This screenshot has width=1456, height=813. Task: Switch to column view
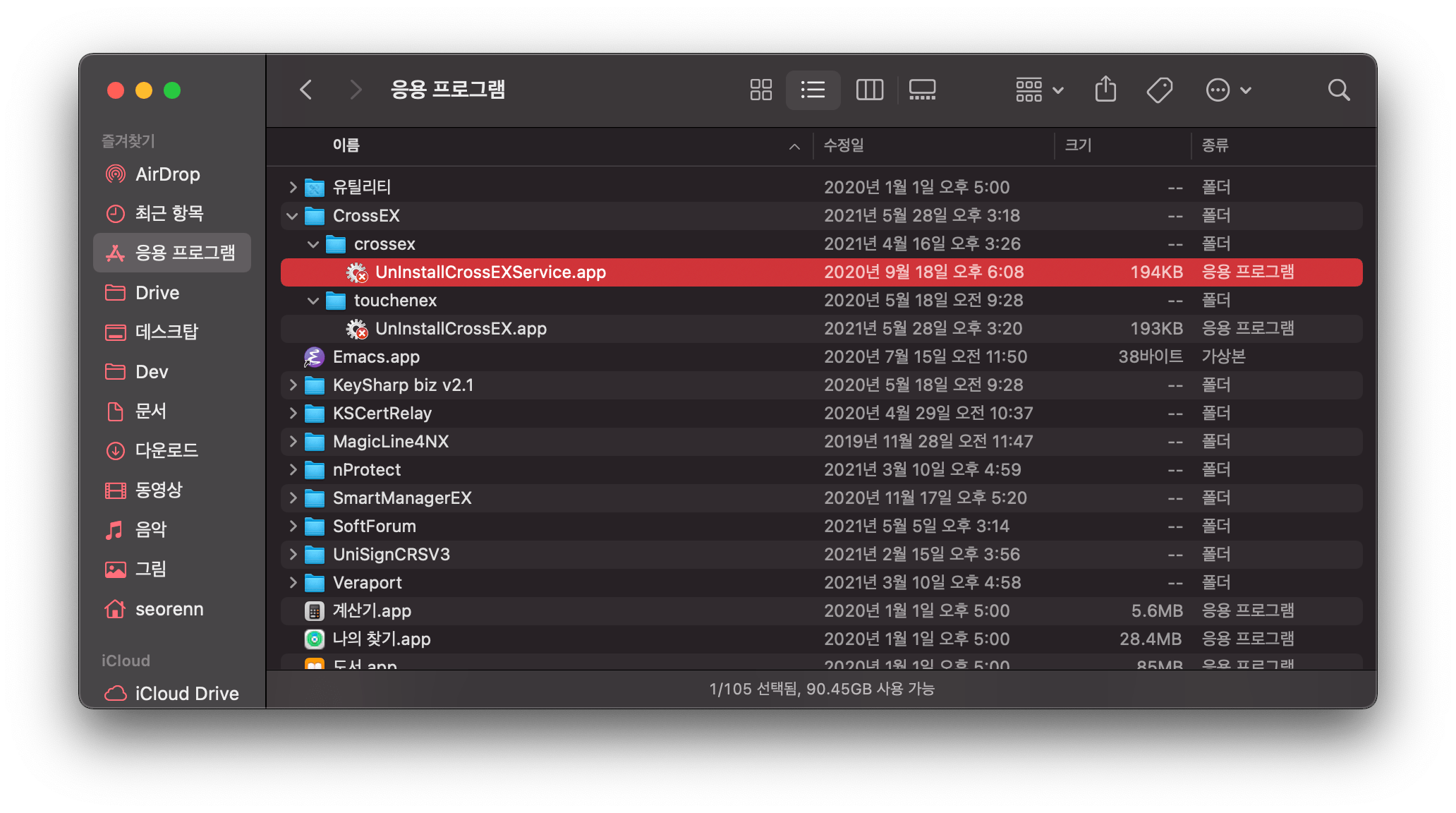[869, 90]
